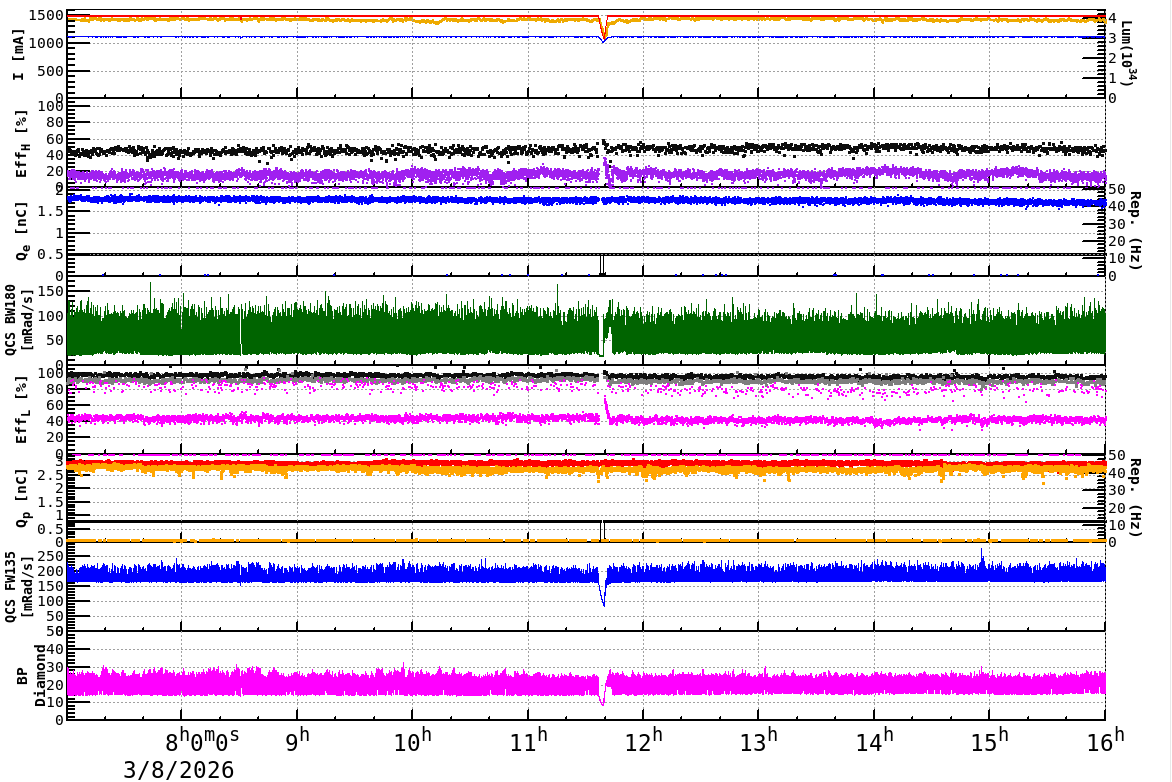The height and width of the screenshot is (782, 1172).
Task: Click the 11h time axis label
Action: coord(528,740)
